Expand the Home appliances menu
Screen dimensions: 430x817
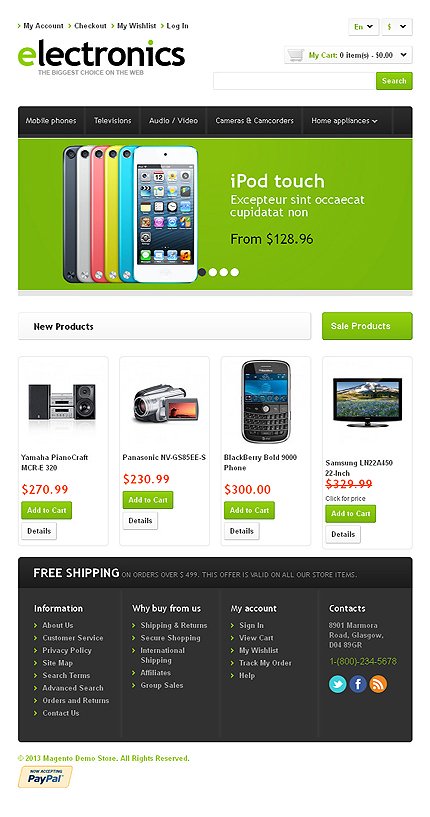(x=344, y=121)
